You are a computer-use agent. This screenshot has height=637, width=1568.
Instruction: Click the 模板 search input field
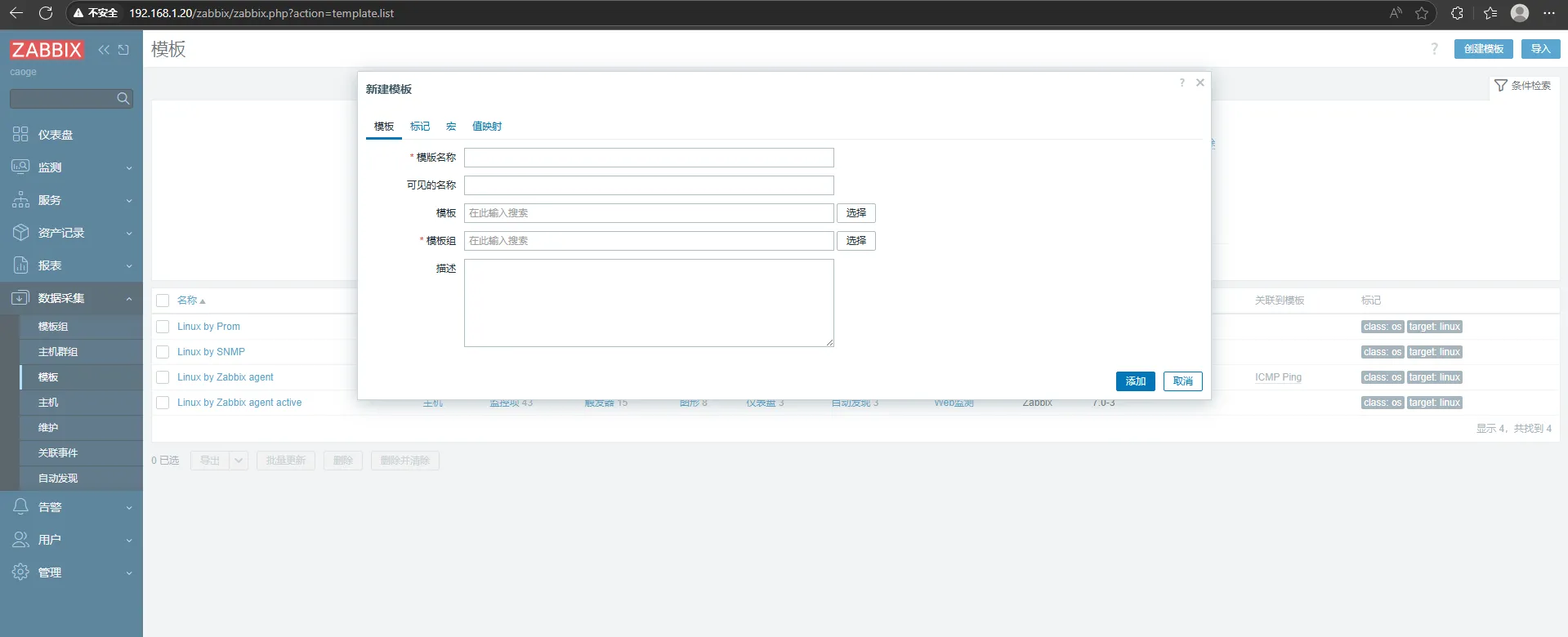click(x=649, y=213)
